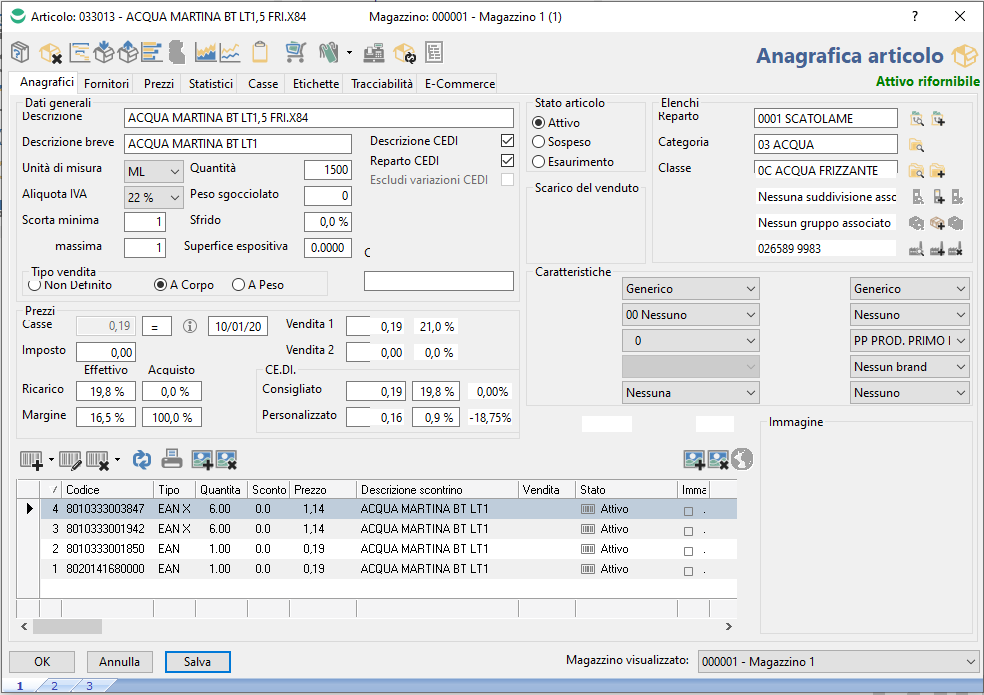Click the blue refresh arrows above barcode table
This screenshot has width=984, height=695.
pyautogui.click(x=142, y=459)
